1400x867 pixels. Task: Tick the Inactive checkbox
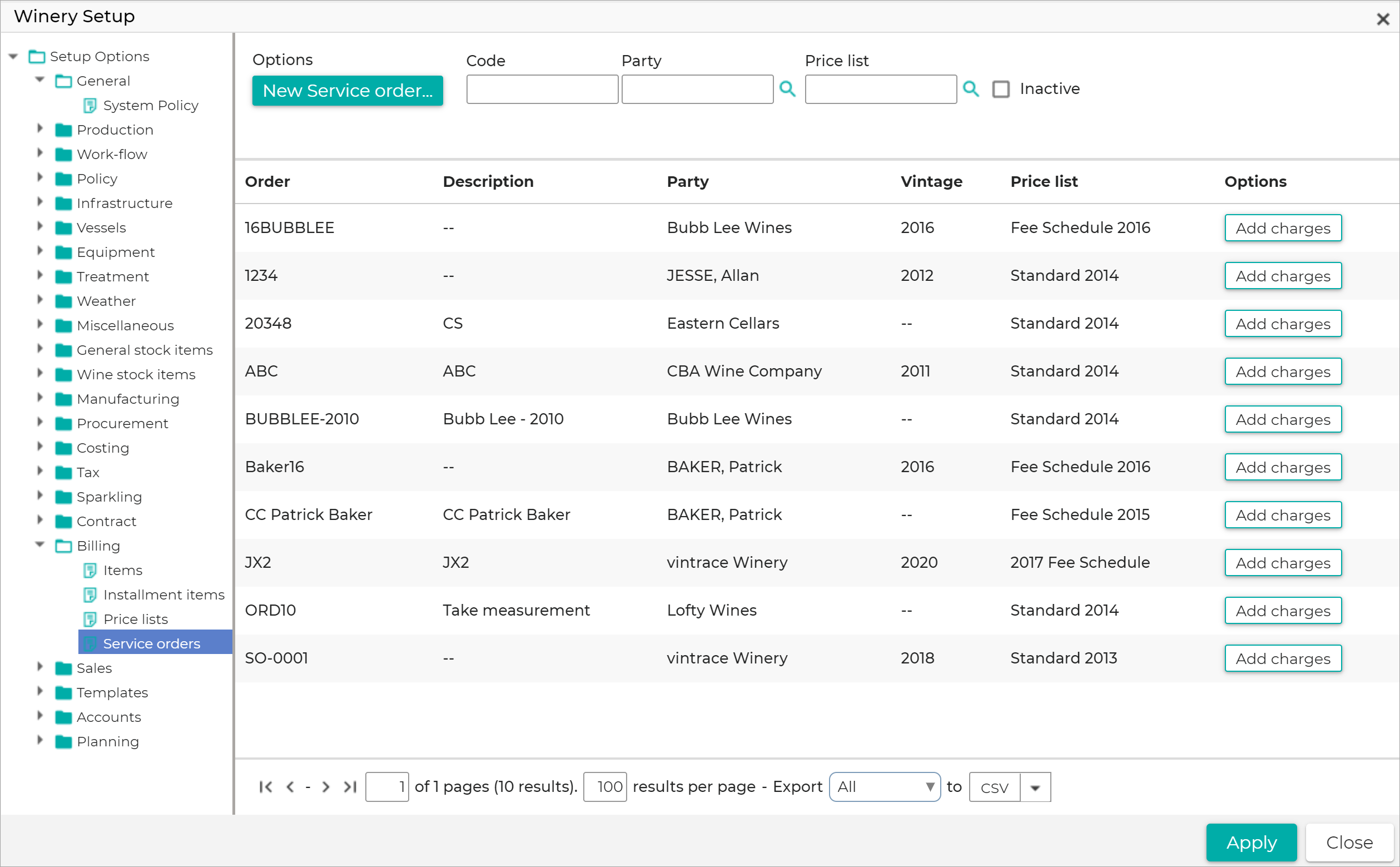(1001, 90)
